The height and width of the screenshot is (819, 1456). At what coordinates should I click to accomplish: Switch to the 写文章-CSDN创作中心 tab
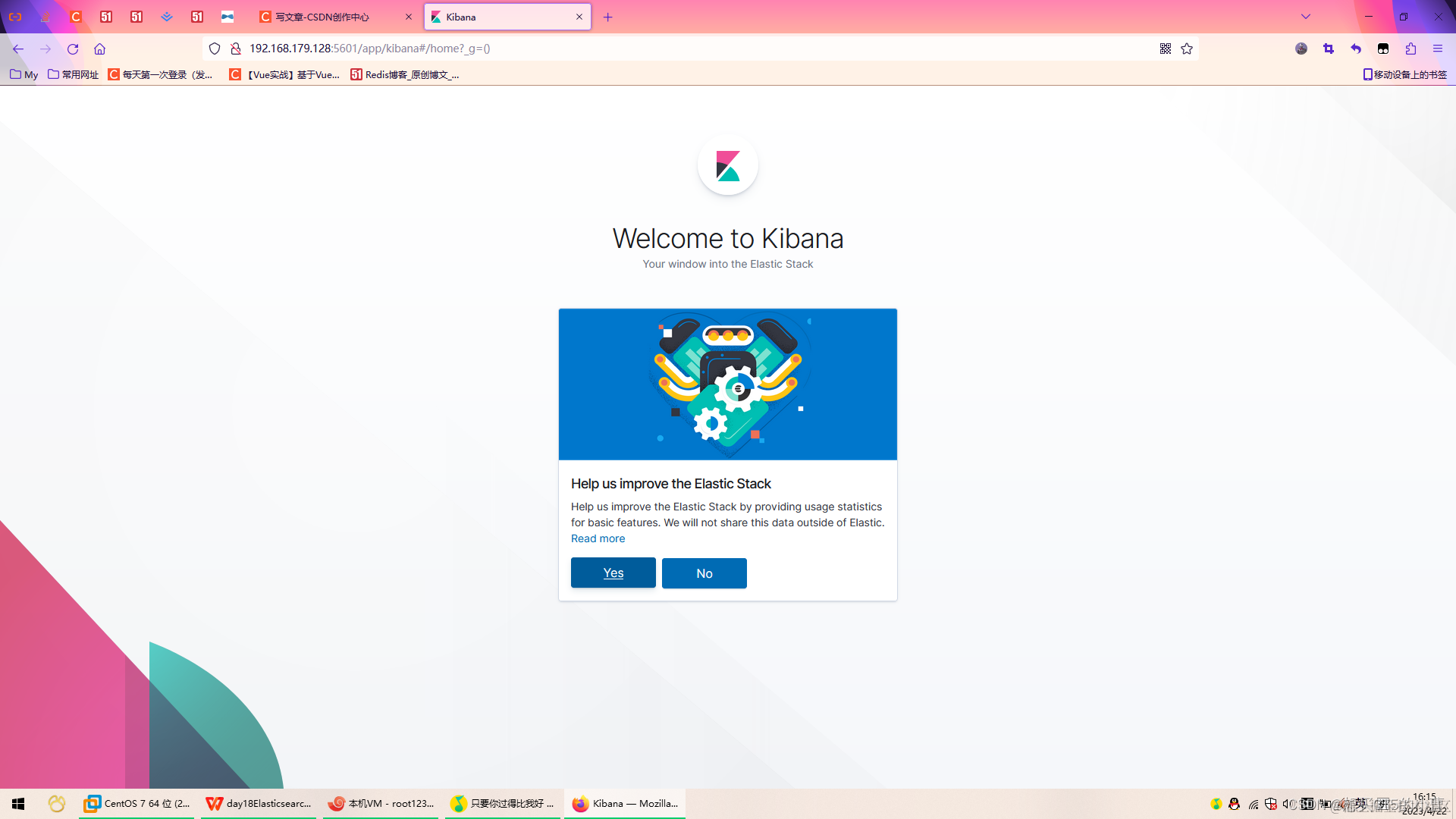click(326, 17)
